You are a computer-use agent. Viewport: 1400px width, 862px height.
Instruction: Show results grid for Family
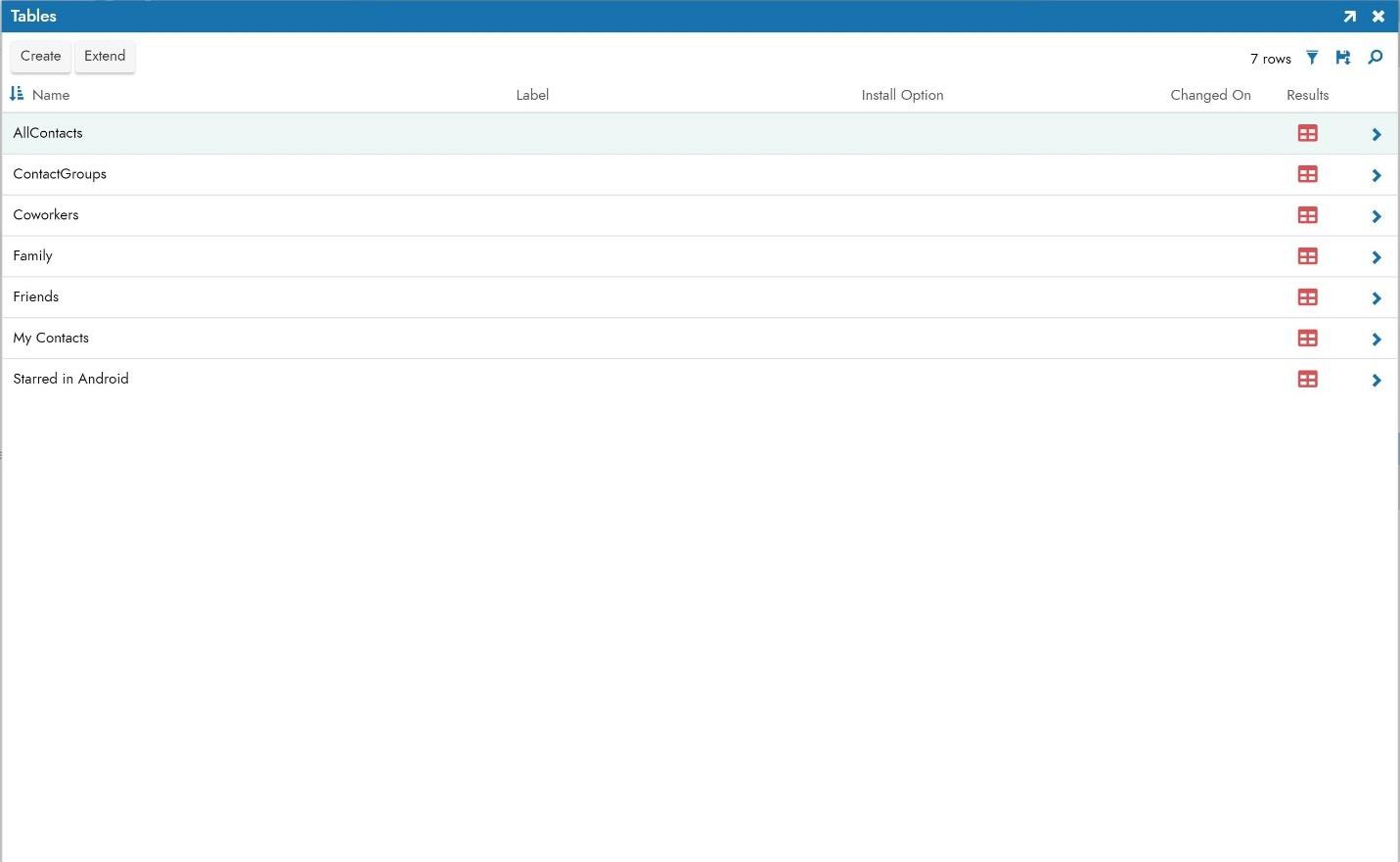coord(1307,256)
